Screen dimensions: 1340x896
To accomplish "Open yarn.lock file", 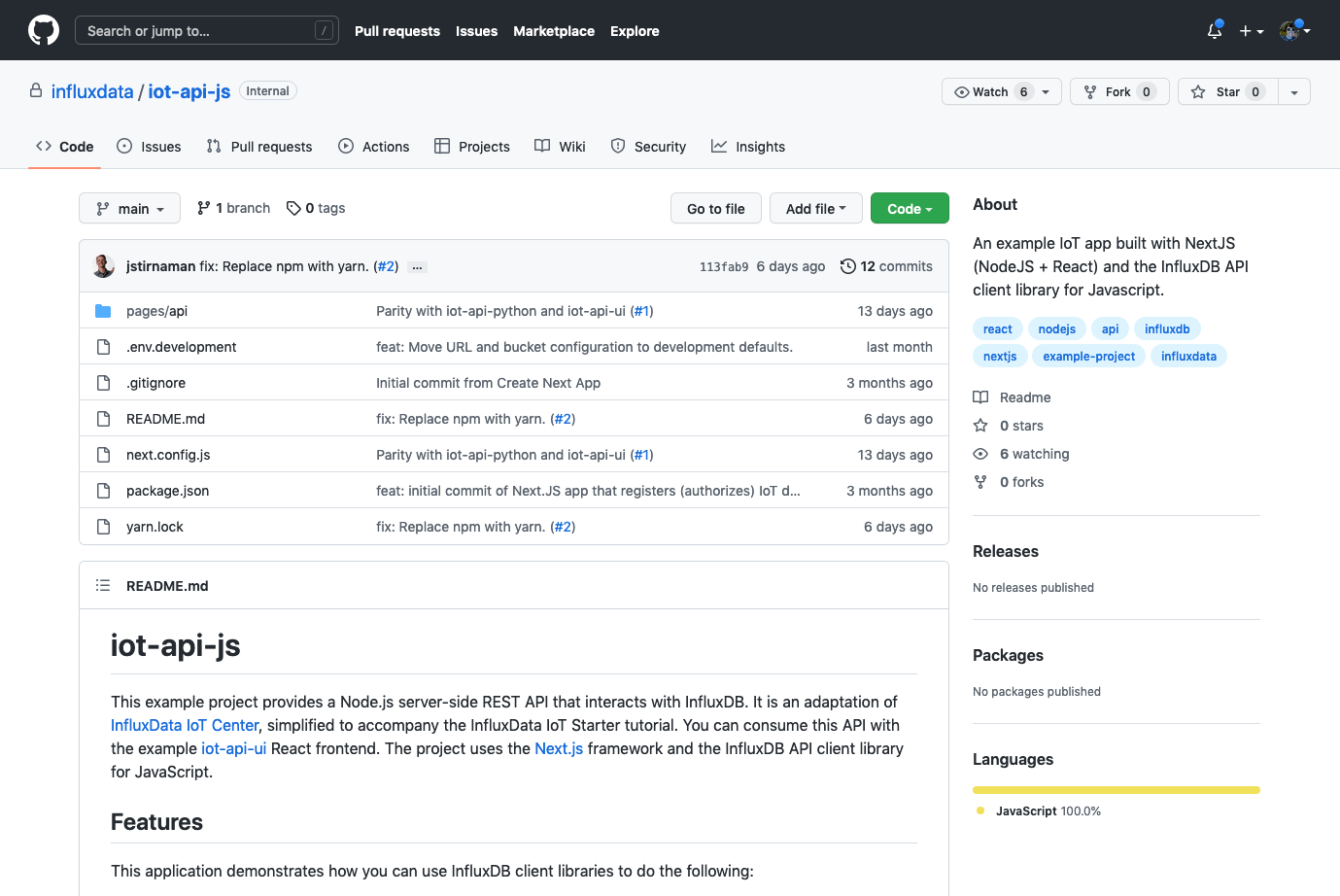I will click(155, 527).
